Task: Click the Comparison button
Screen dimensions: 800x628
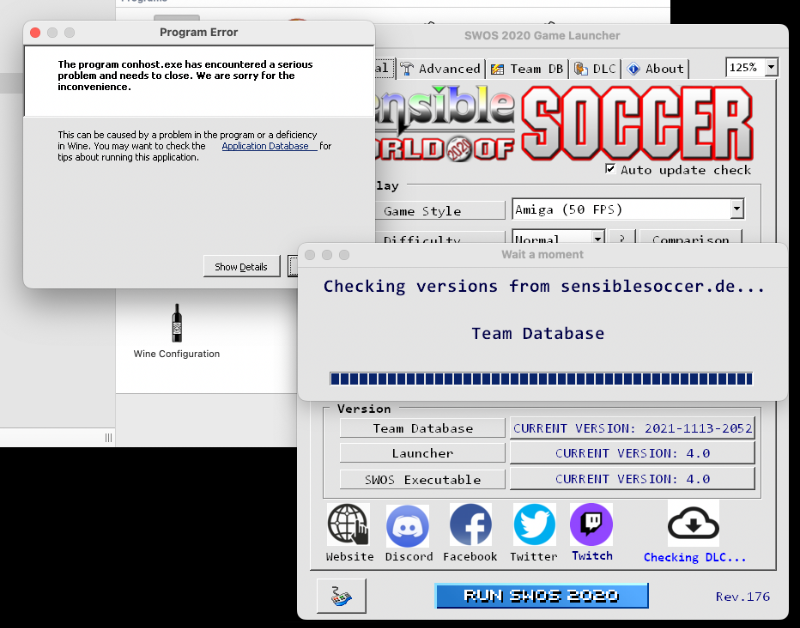Action: pos(691,240)
